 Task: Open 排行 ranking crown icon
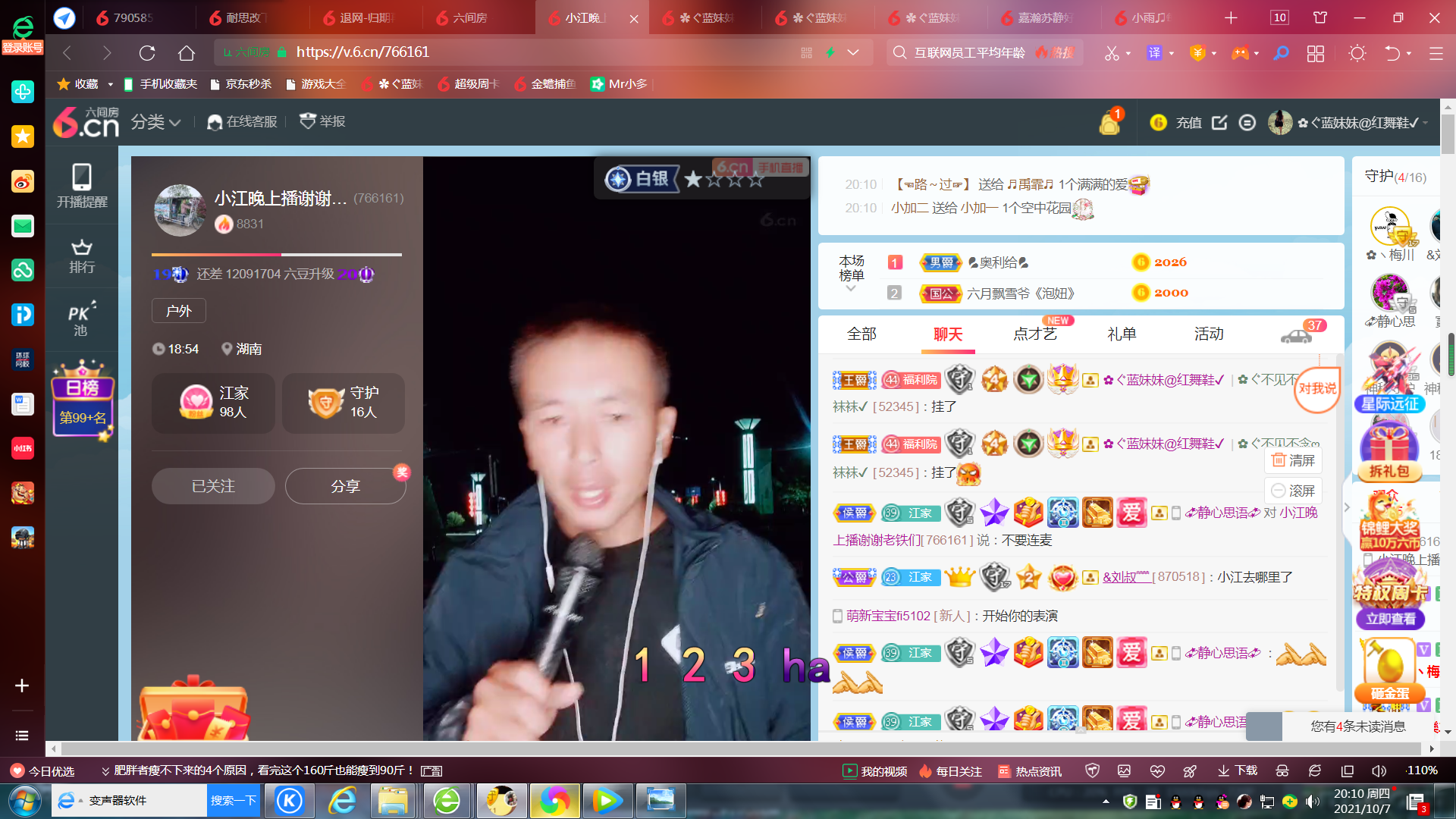coord(82,256)
